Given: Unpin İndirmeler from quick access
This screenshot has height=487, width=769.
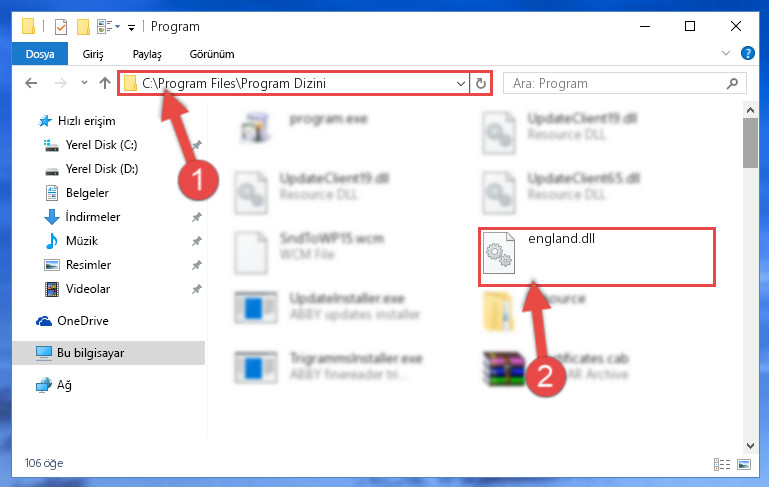Looking at the screenshot, I should [197, 217].
